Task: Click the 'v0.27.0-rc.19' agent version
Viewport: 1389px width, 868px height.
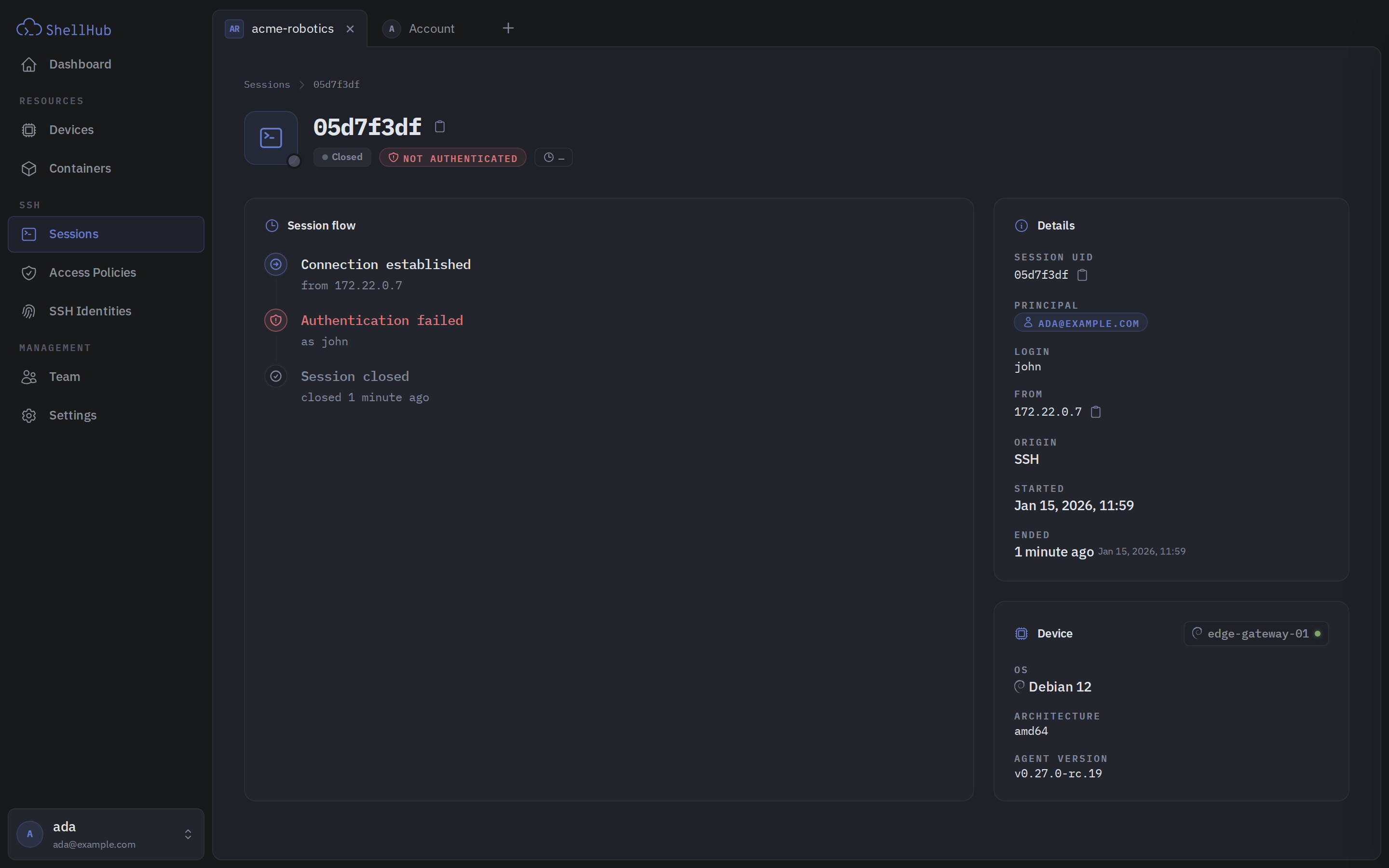Action: pos(1058,773)
